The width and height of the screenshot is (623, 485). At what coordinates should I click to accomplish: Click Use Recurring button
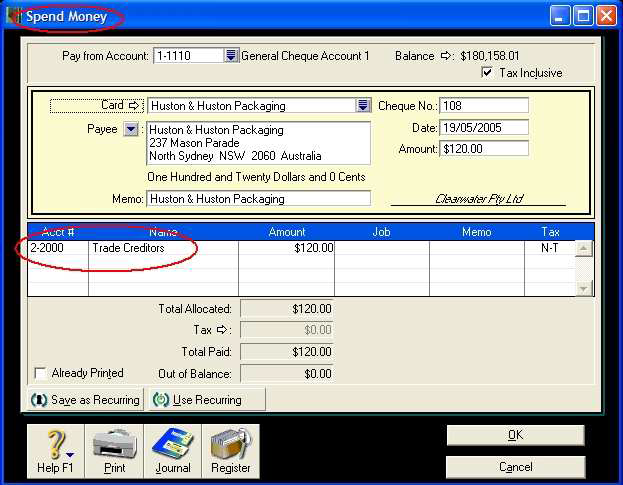click(207, 400)
